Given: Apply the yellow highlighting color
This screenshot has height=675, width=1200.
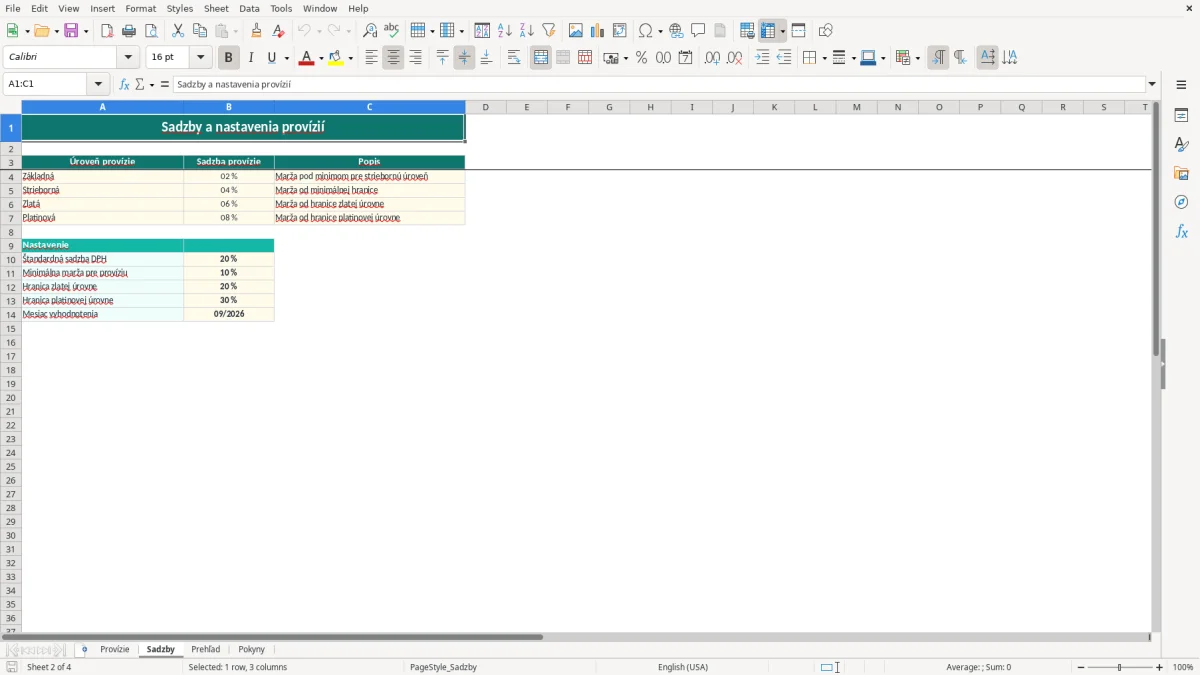Looking at the screenshot, I should click(336, 58).
